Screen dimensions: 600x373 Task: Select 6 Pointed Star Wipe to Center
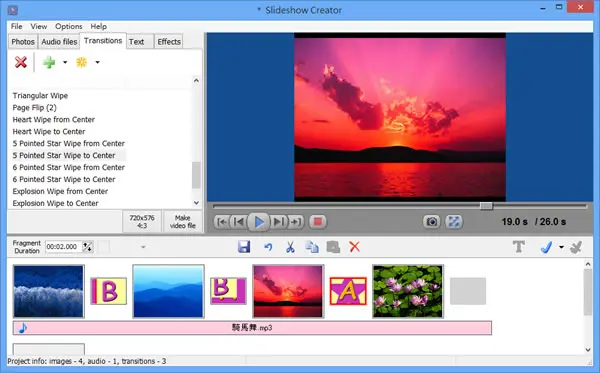click(64, 179)
